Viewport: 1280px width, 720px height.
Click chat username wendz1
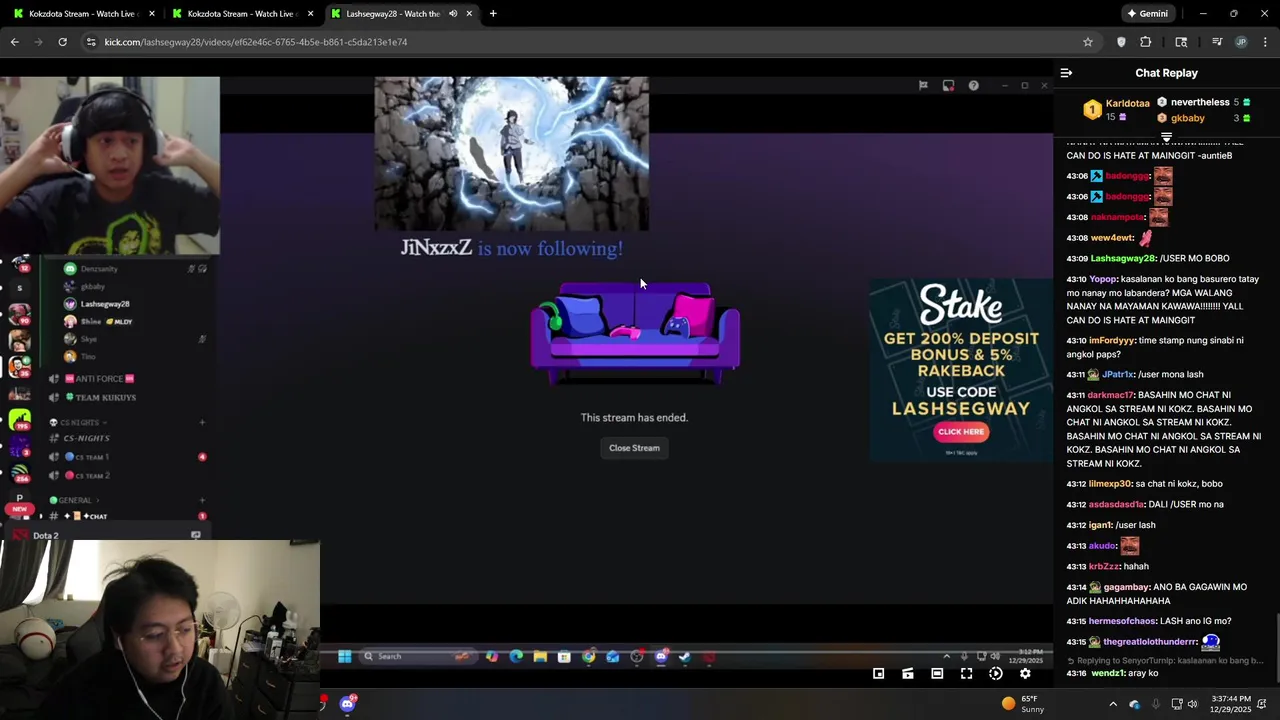click(x=1107, y=673)
